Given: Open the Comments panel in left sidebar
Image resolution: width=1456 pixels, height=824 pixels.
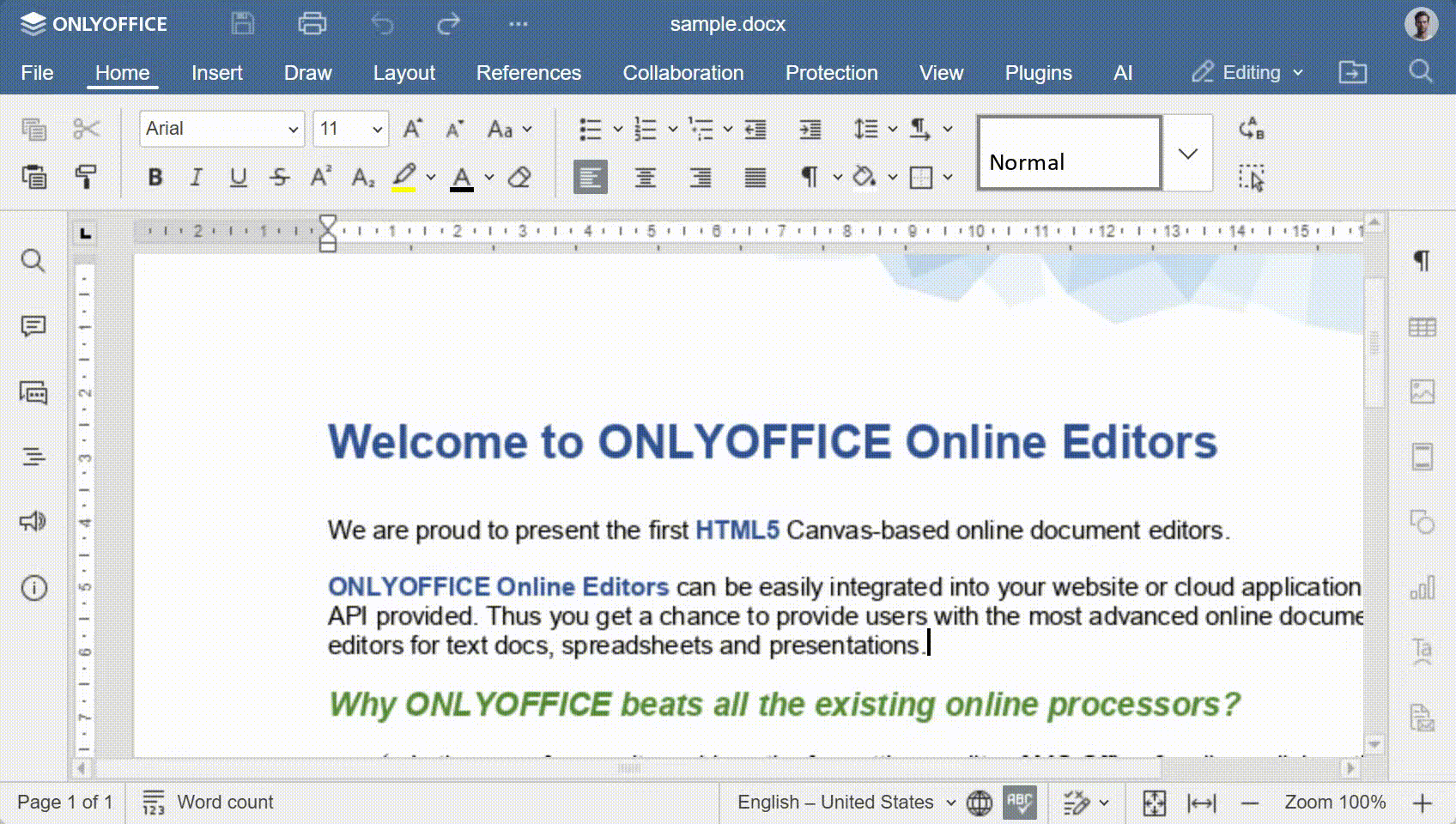Looking at the screenshot, I should pos(33,326).
